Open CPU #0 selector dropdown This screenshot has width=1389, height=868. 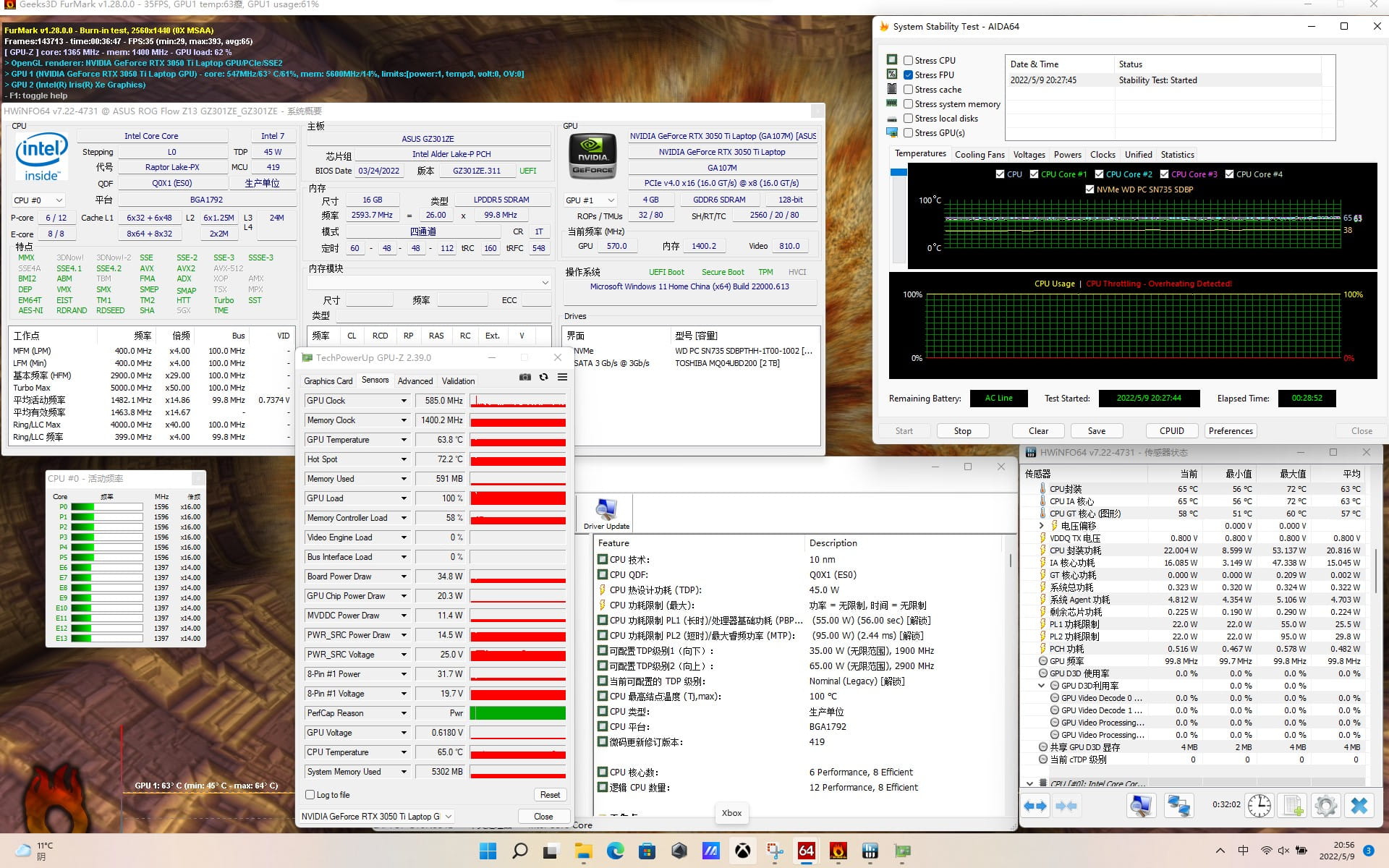(38, 200)
